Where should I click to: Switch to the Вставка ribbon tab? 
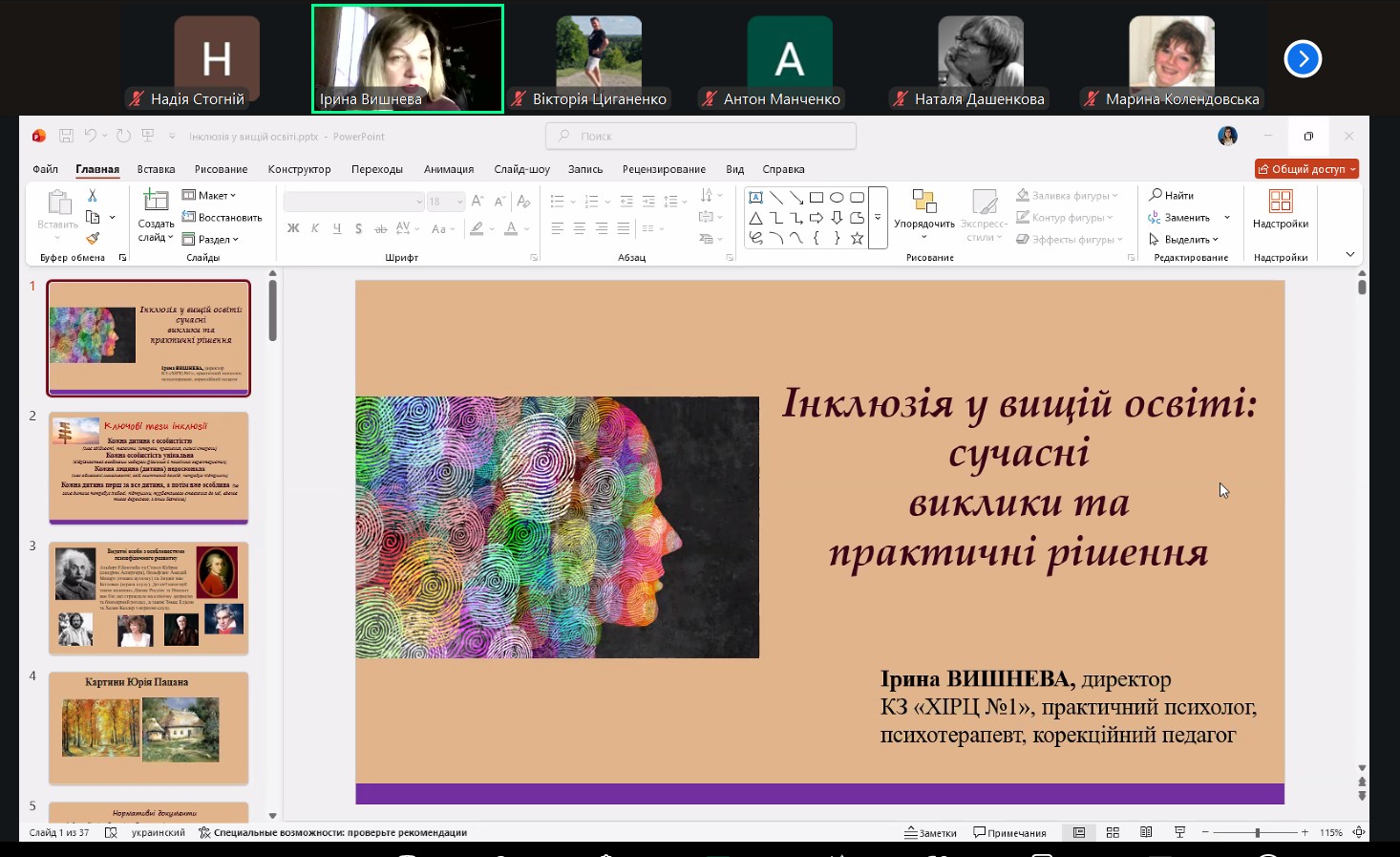pos(156,169)
